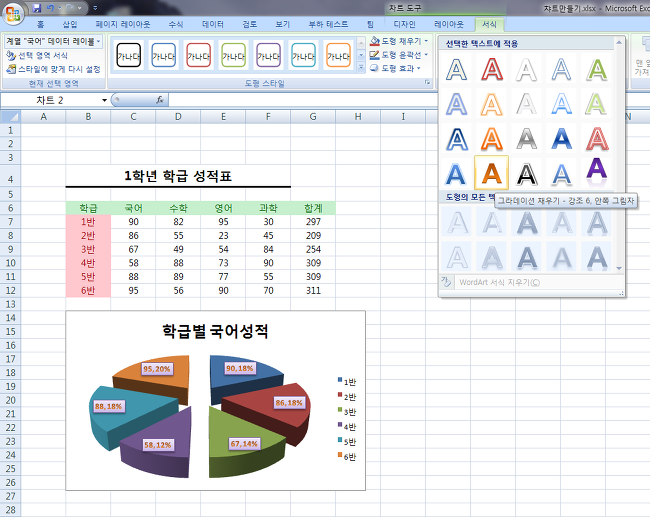This screenshot has height=517, width=650.
Task: Switch to 홈 ribbon tab
Action: 40,24
